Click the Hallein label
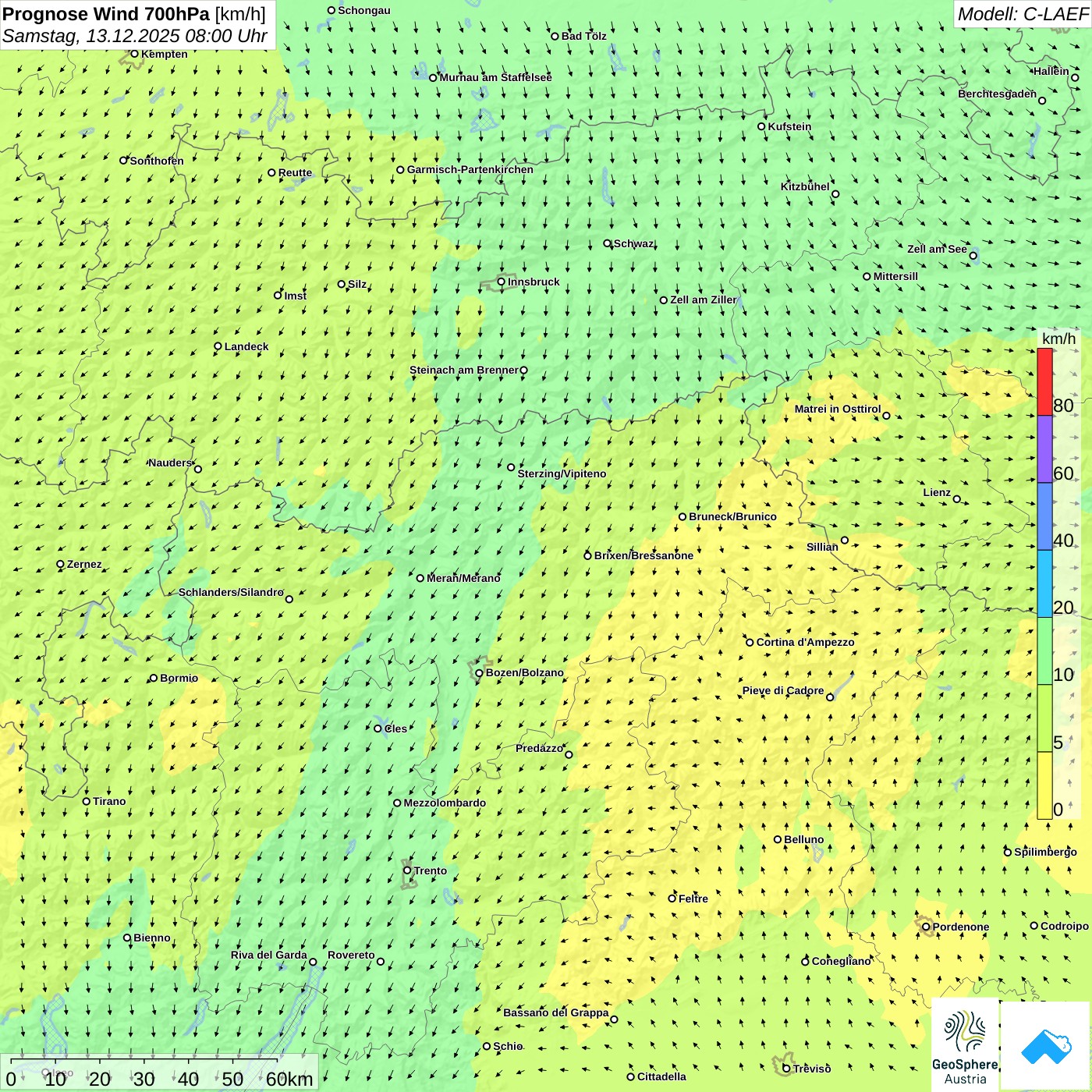 pyautogui.click(x=1051, y=71)
